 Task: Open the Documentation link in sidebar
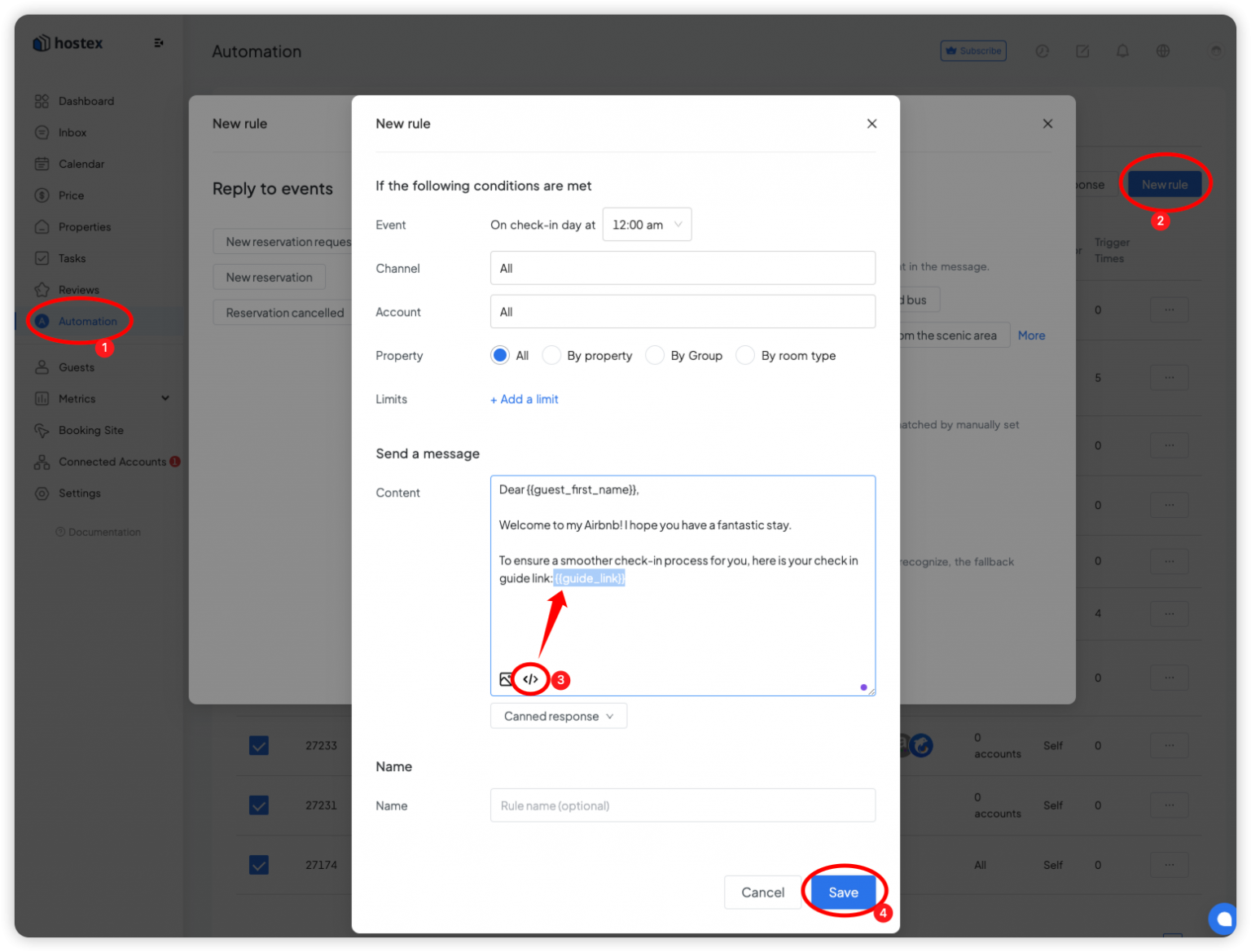pyautogui.click(x=98, y=533)
